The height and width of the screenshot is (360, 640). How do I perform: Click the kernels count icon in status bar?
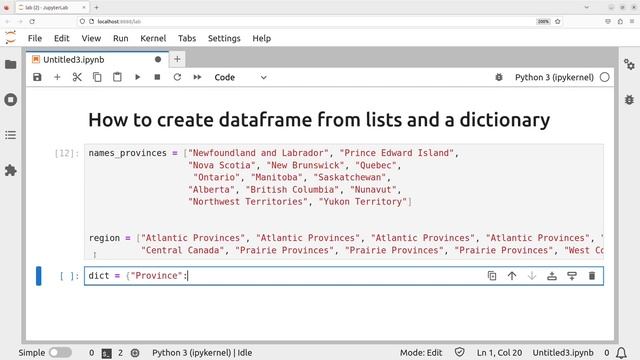click(x=135, y=353)
